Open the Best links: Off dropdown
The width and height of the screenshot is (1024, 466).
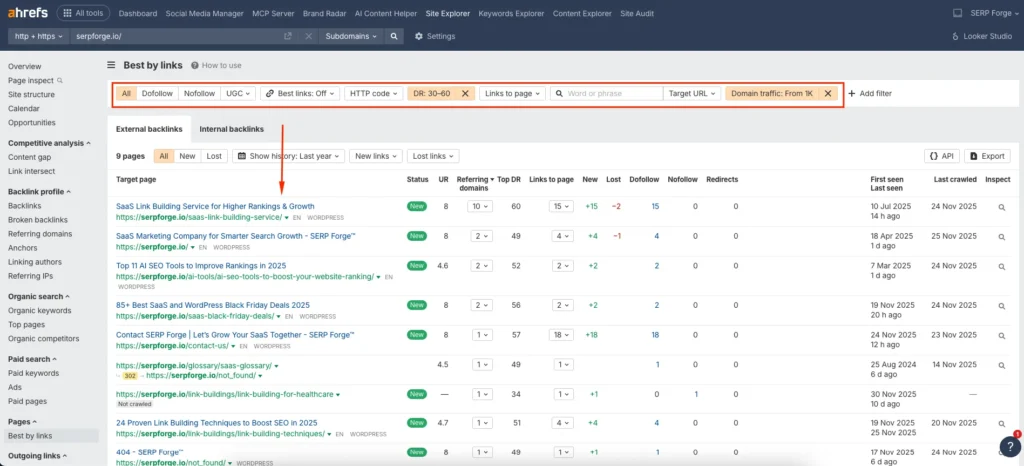point(300,93)
